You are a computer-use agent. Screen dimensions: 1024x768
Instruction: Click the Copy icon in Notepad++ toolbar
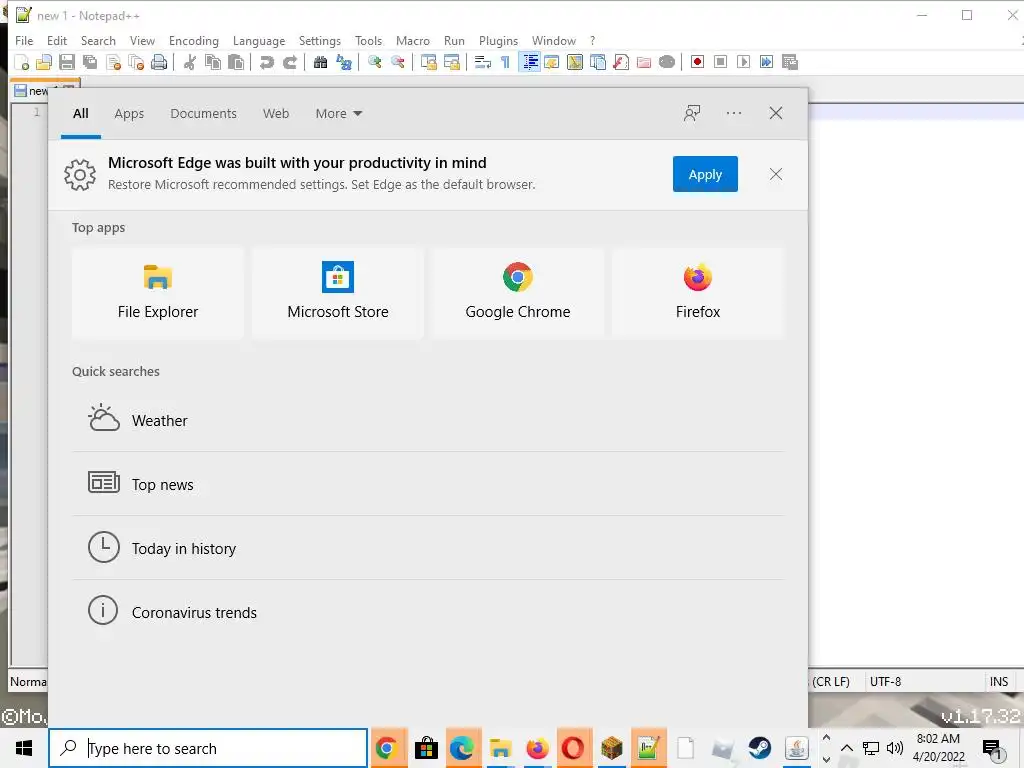(213, 62)
